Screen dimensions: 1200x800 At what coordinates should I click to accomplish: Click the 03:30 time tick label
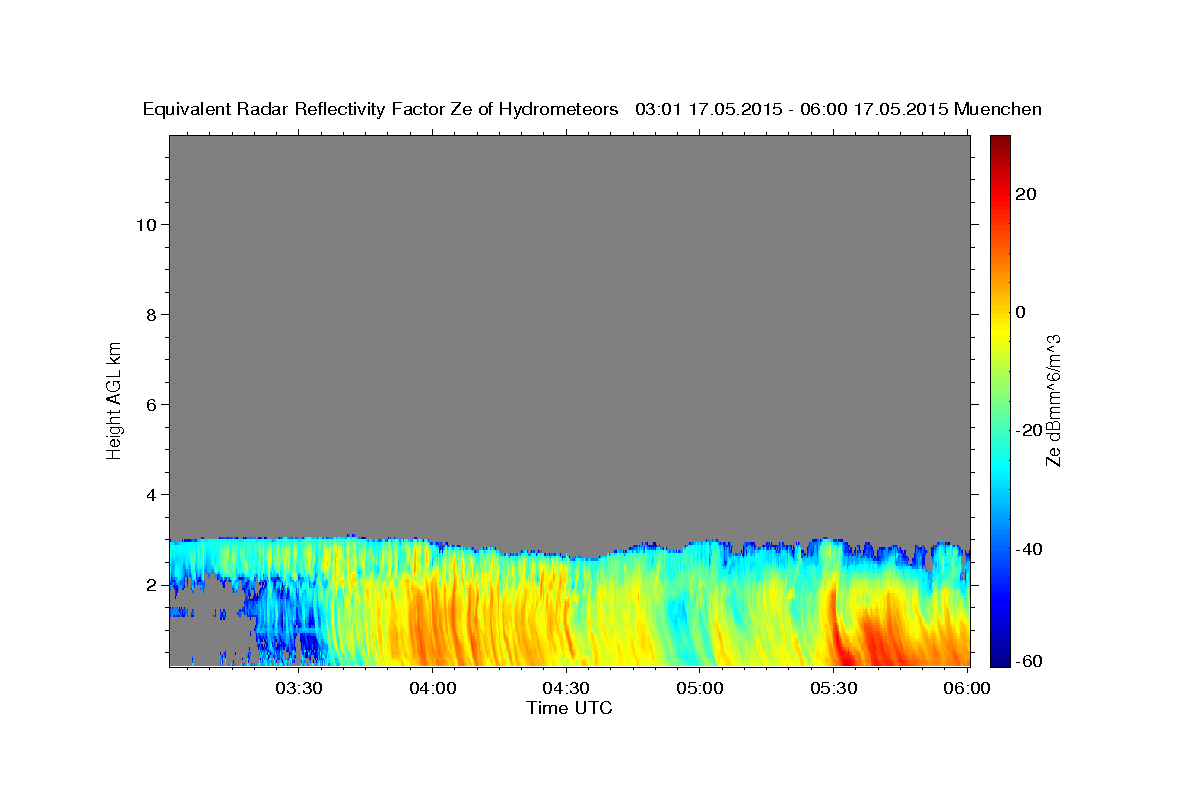(299, 688)
